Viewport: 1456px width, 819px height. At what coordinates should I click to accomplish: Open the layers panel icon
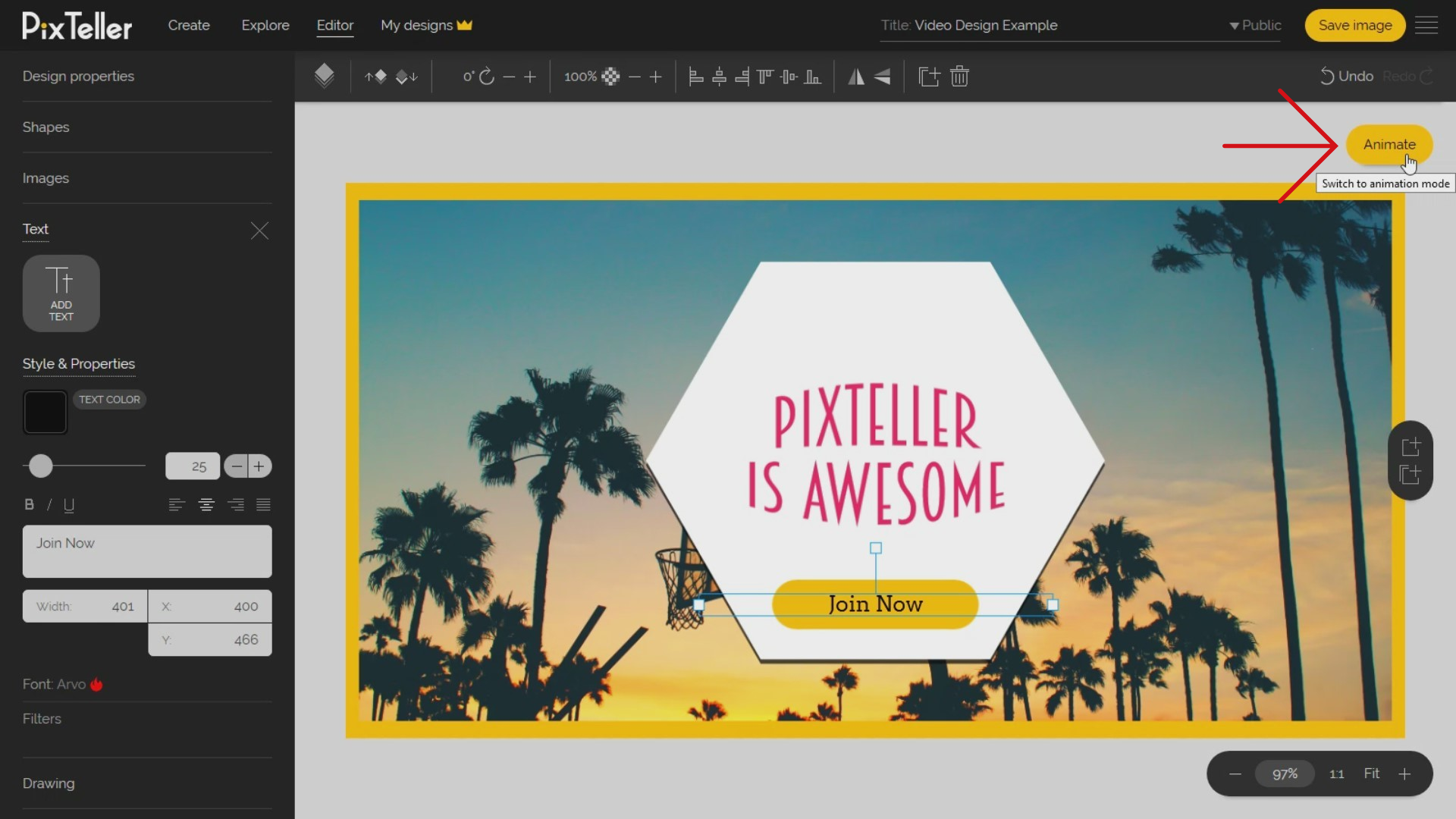[x=324, y=76]
